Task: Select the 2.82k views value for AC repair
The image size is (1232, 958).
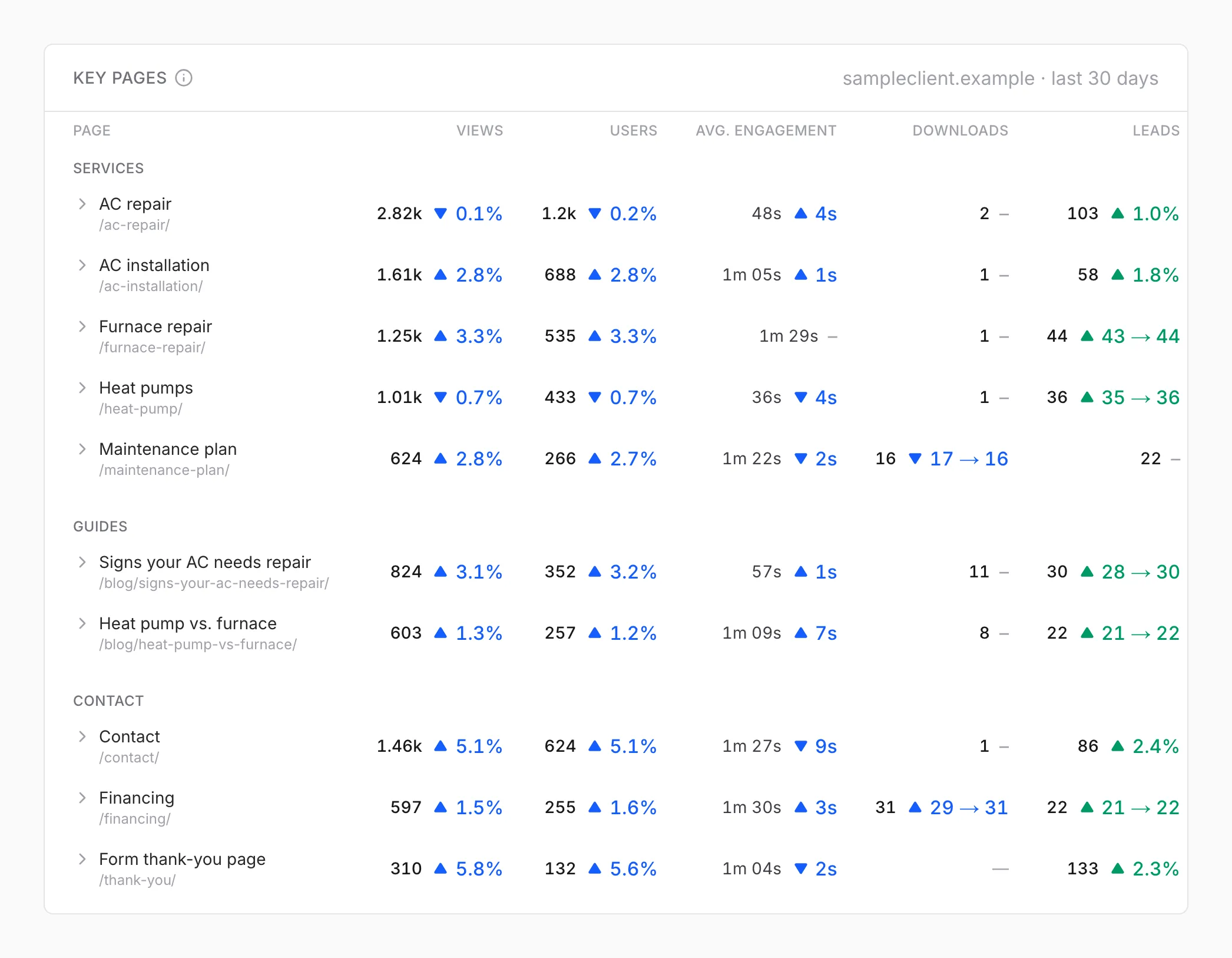Action: point(399,213)
